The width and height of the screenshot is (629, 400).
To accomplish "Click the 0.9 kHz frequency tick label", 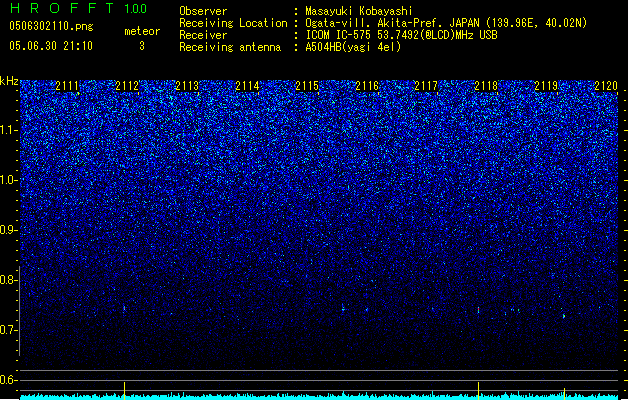I will 9,230.
